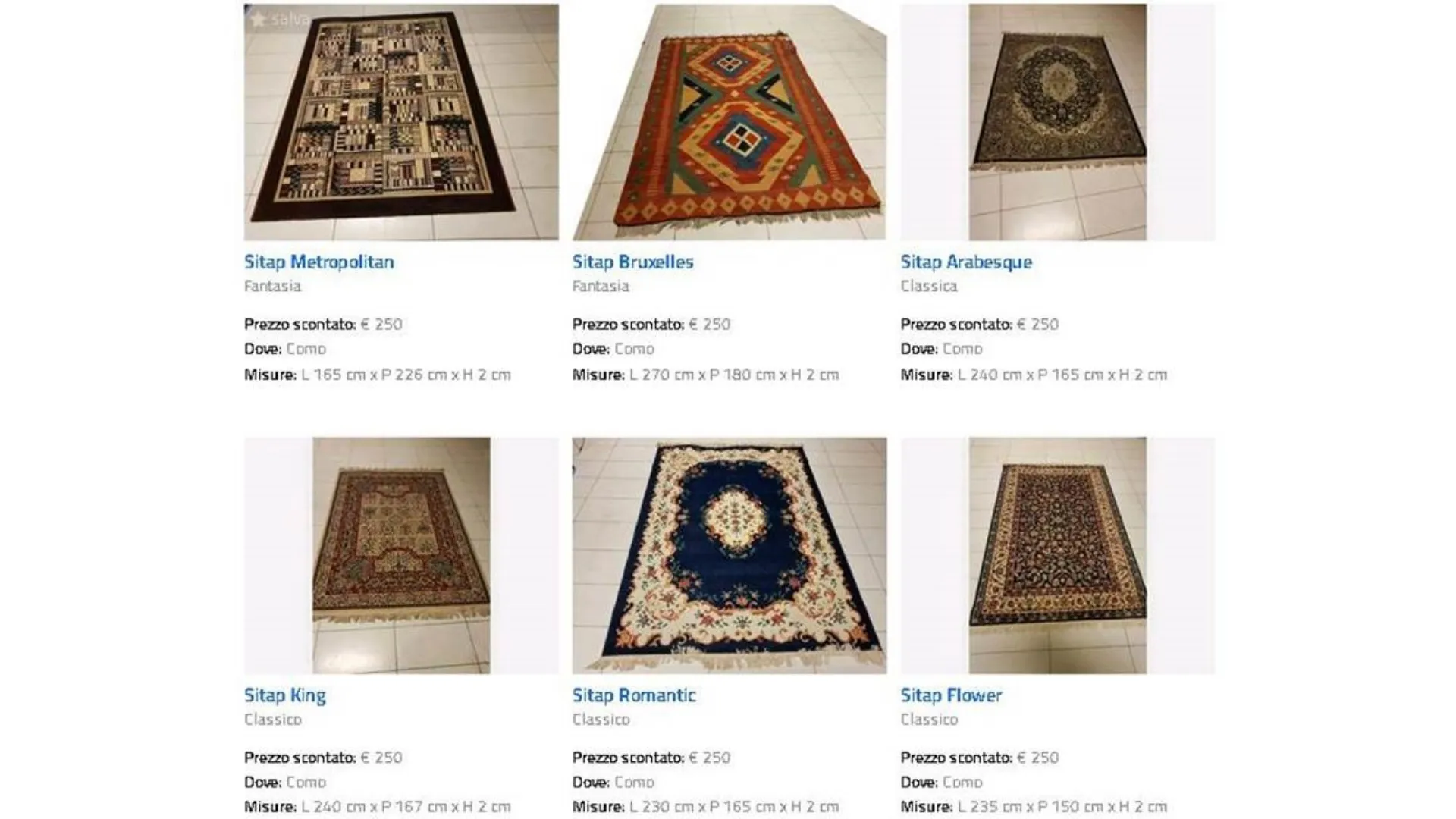Viewport: 1456px width, 819px height.
Task: Open the Sitap Metropolitan title link
Action: point(319,262)
